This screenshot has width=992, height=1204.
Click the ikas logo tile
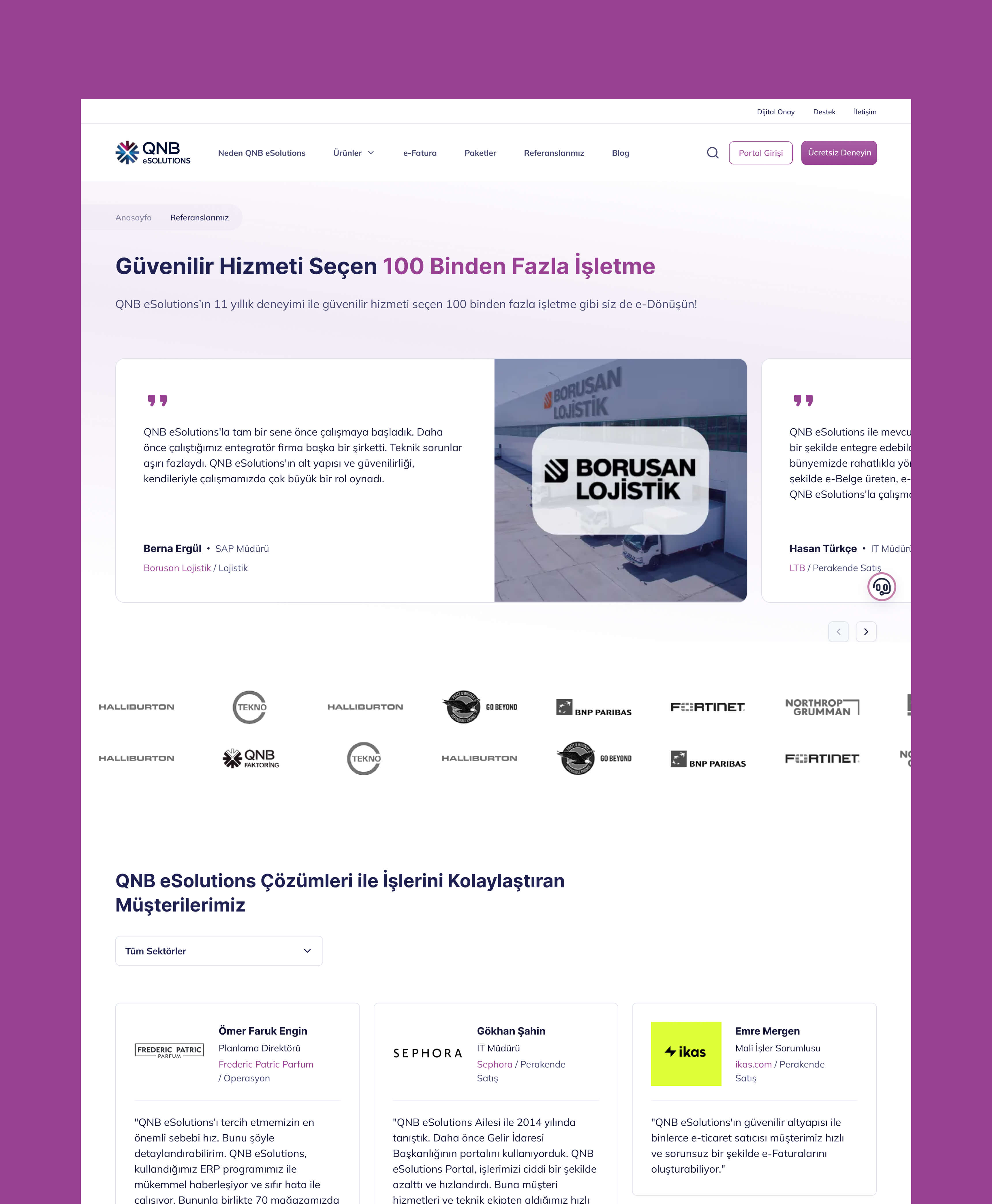[686, 1053]
